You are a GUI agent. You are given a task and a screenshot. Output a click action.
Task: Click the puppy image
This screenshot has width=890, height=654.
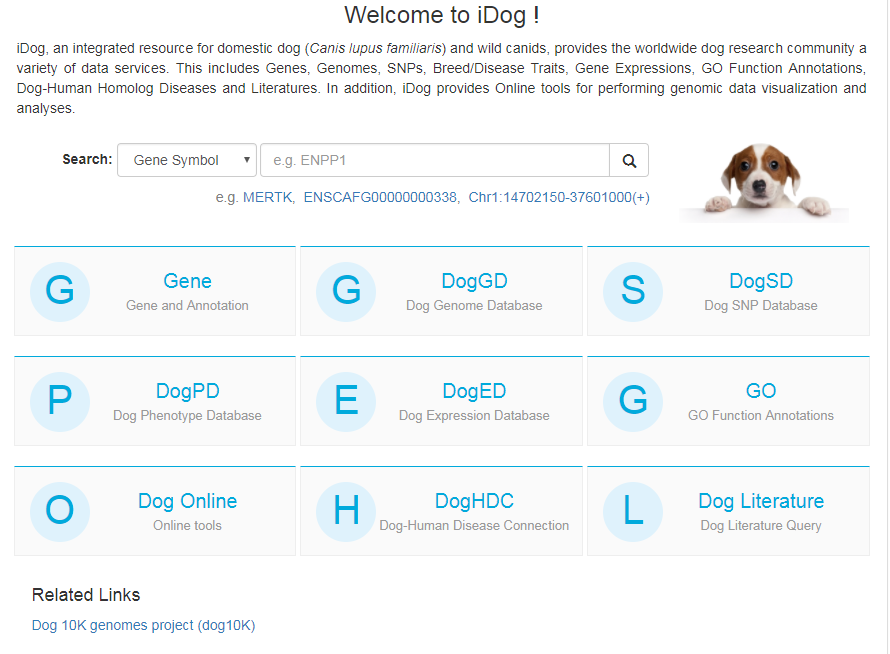pyautogui.click(x=763, y=180)
